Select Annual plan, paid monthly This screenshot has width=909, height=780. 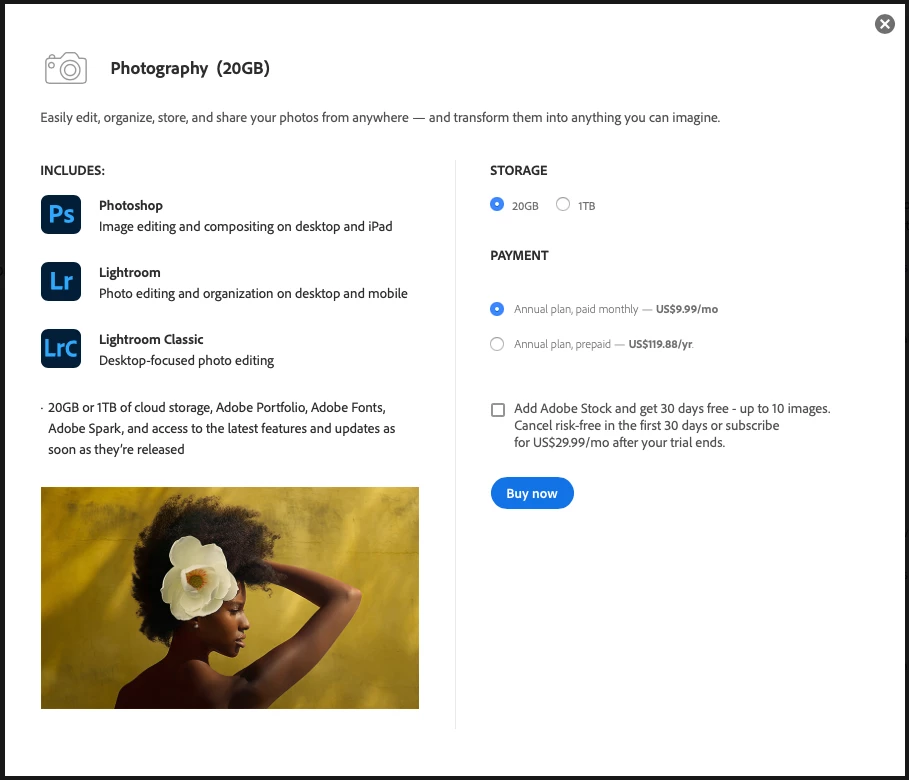[497, 309]
